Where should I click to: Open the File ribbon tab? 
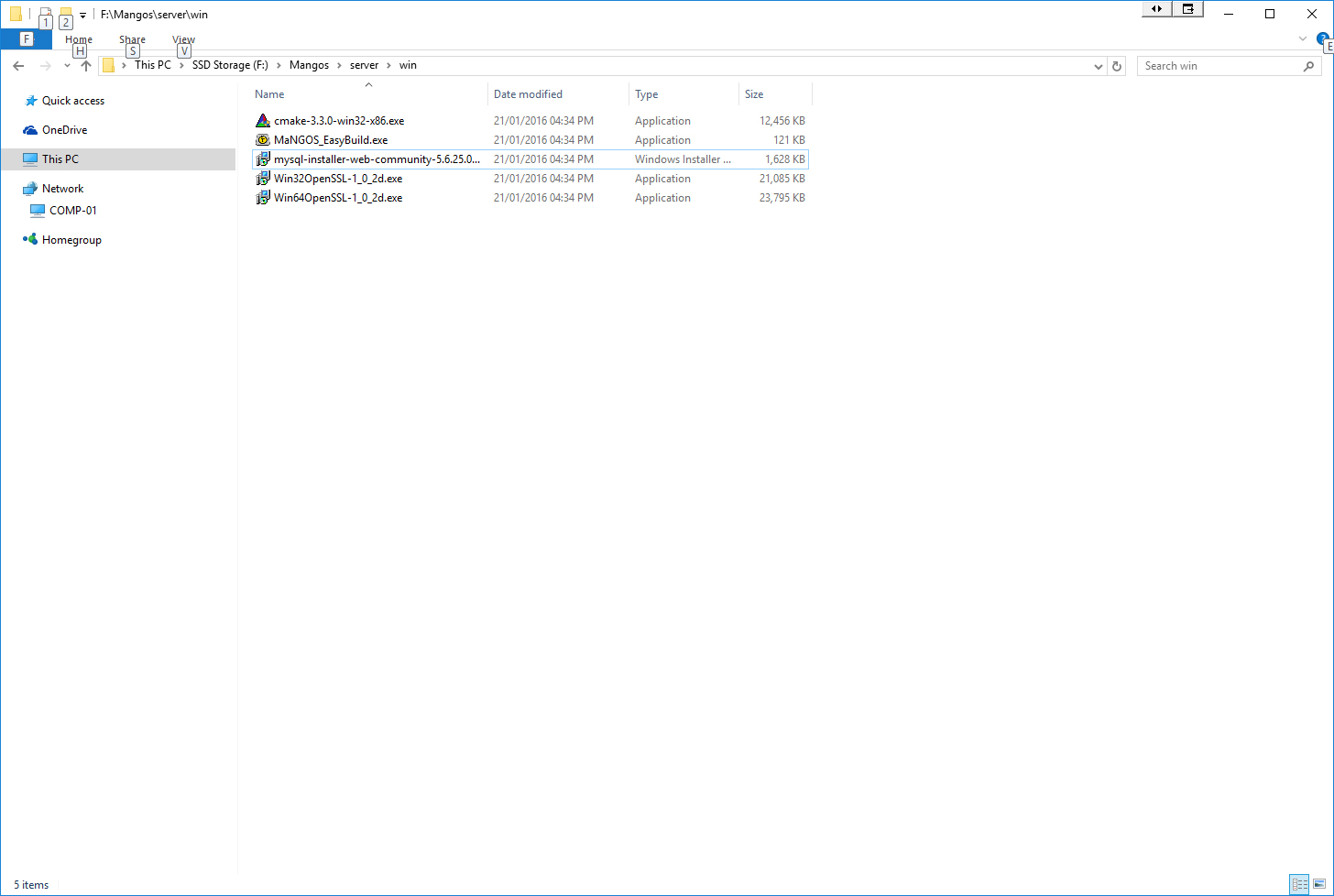[26, 39]
